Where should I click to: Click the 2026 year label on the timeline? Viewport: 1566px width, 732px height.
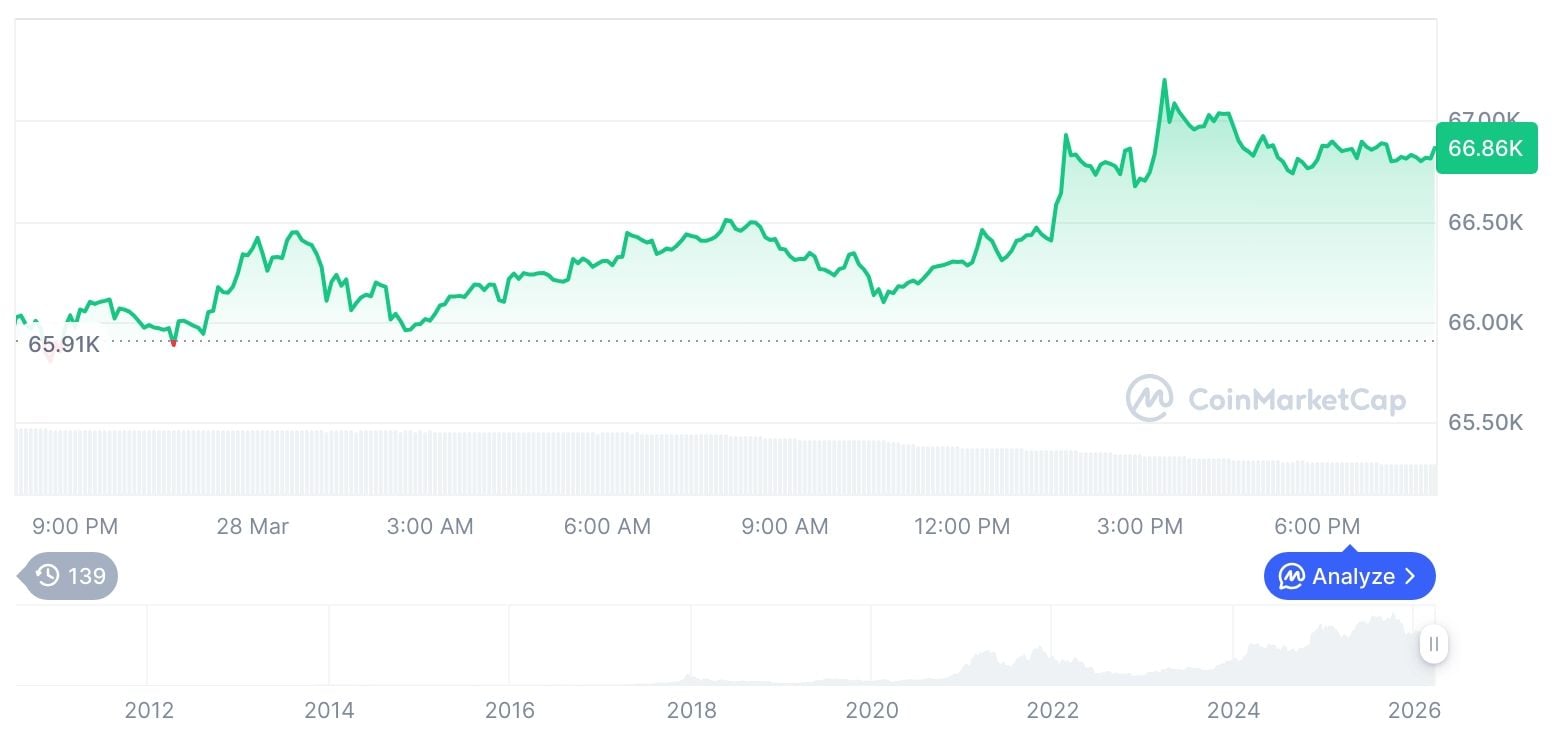point(1416,710)
